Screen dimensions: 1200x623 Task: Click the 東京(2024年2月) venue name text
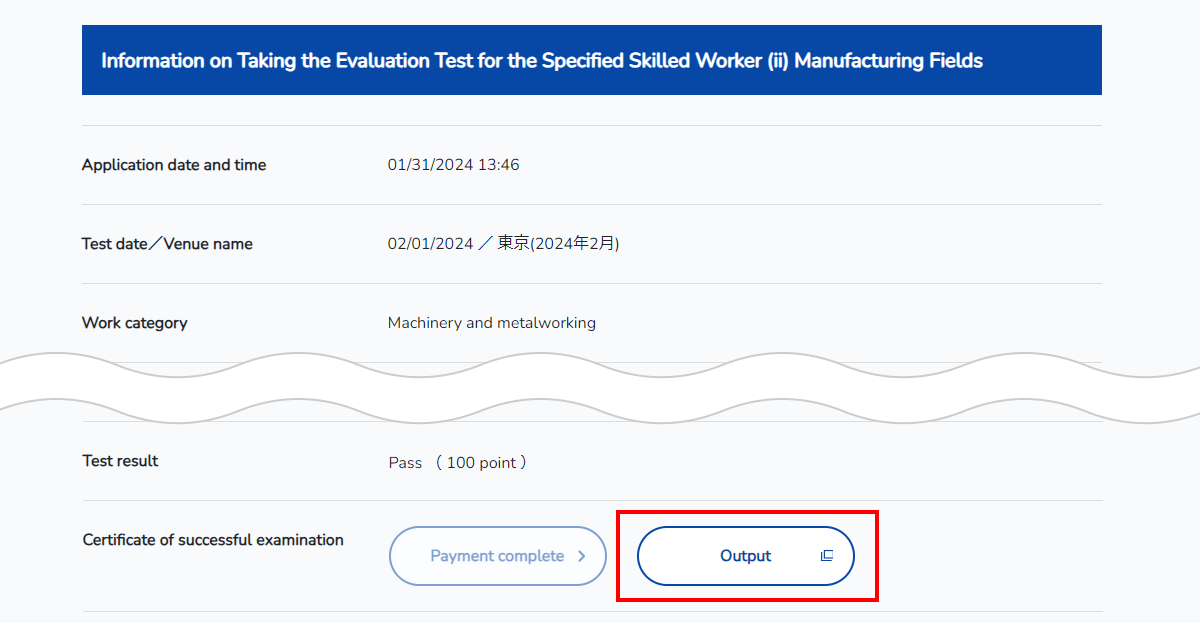click(x=559, y=244)
